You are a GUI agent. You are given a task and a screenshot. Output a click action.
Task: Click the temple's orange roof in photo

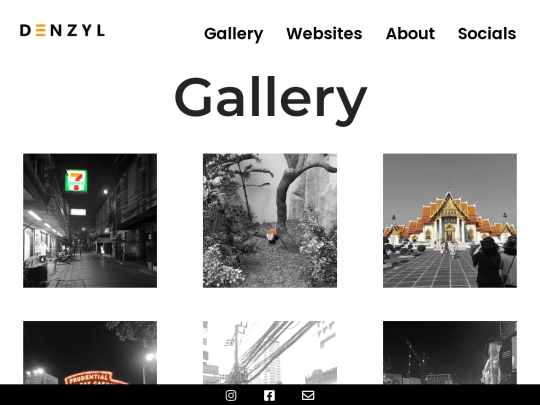click(x=449, y=214)
